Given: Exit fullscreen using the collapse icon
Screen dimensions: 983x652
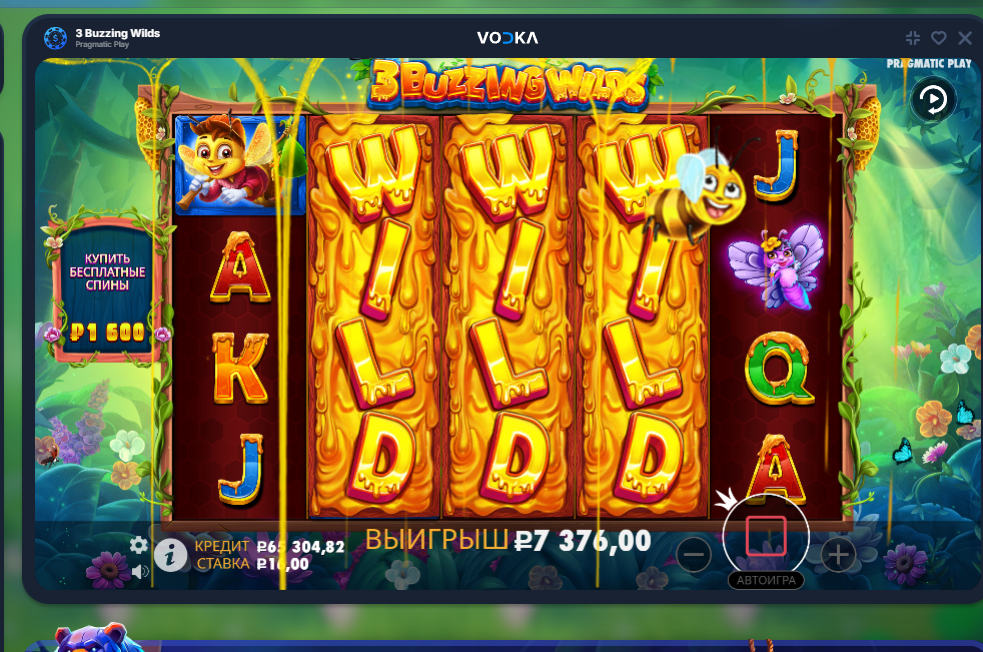Looking at the screenshot, I should [913, 38].
